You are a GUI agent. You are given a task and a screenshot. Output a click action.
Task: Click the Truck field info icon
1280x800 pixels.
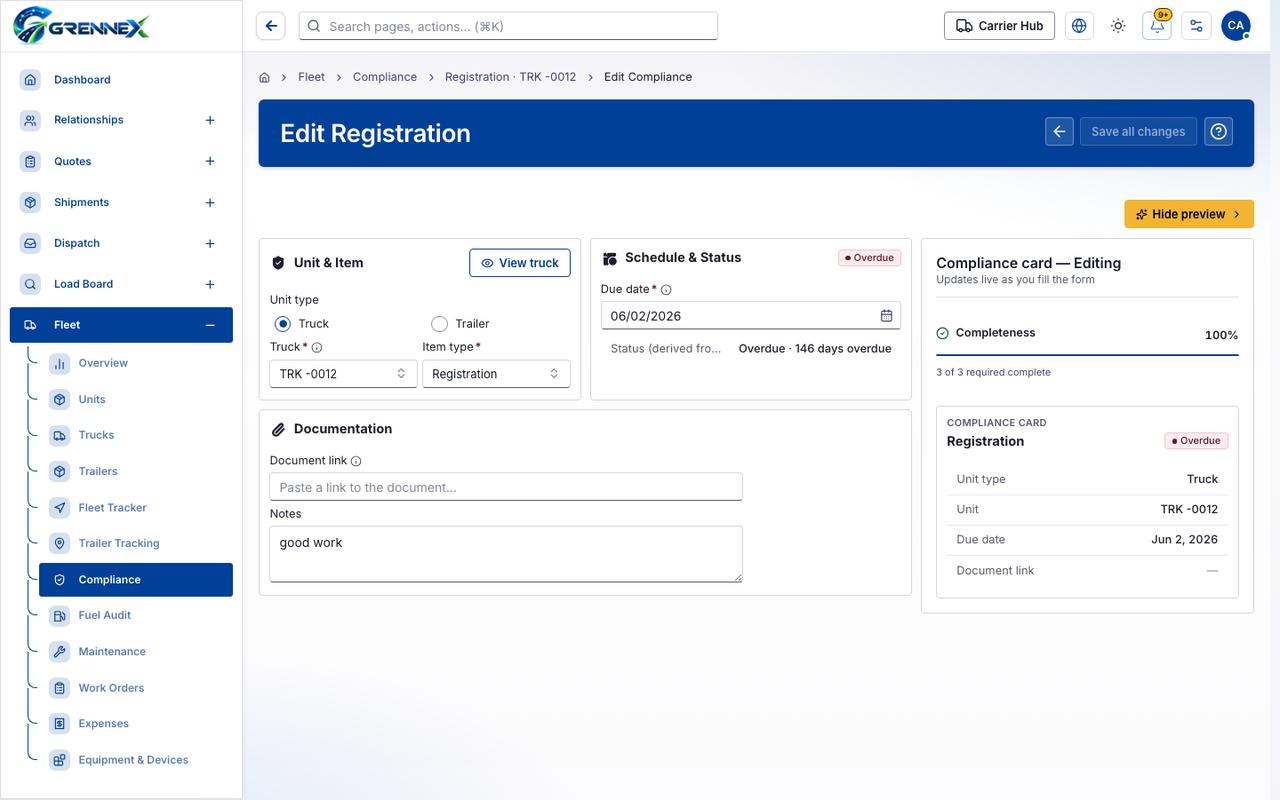(317, 347)
